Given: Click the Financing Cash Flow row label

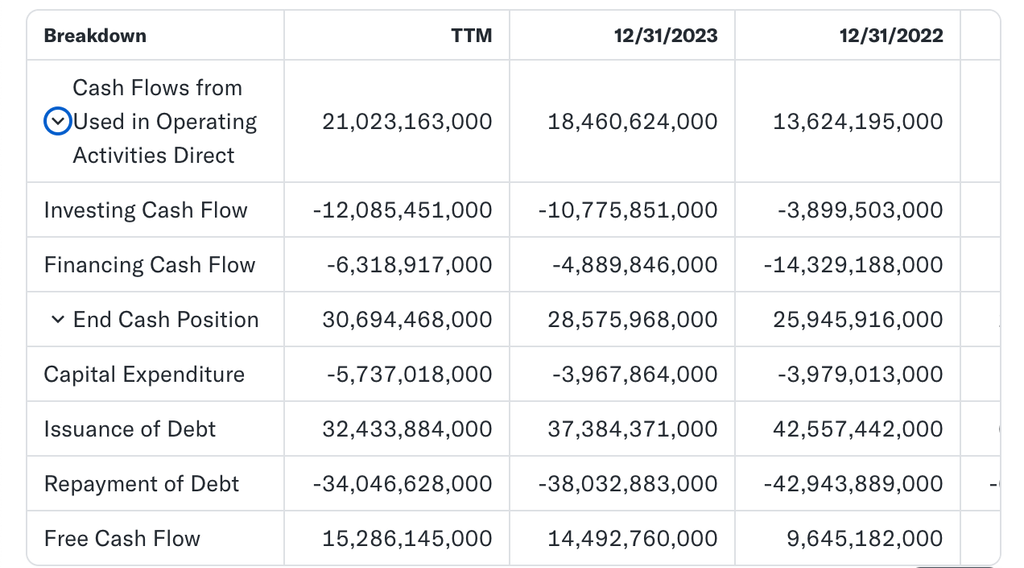Looking at the screenshot, I should (x=150, y=265).
